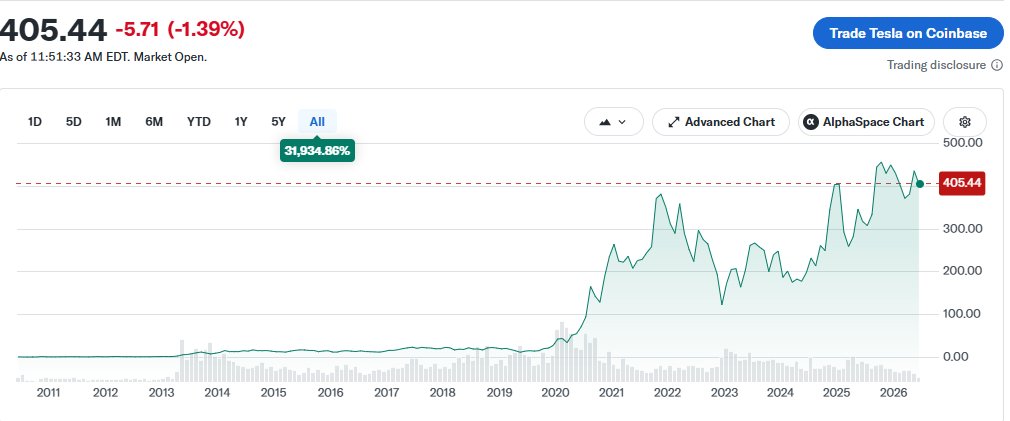
Task: Click the 2018 label on the time axis
Action: tap(443, 393)
